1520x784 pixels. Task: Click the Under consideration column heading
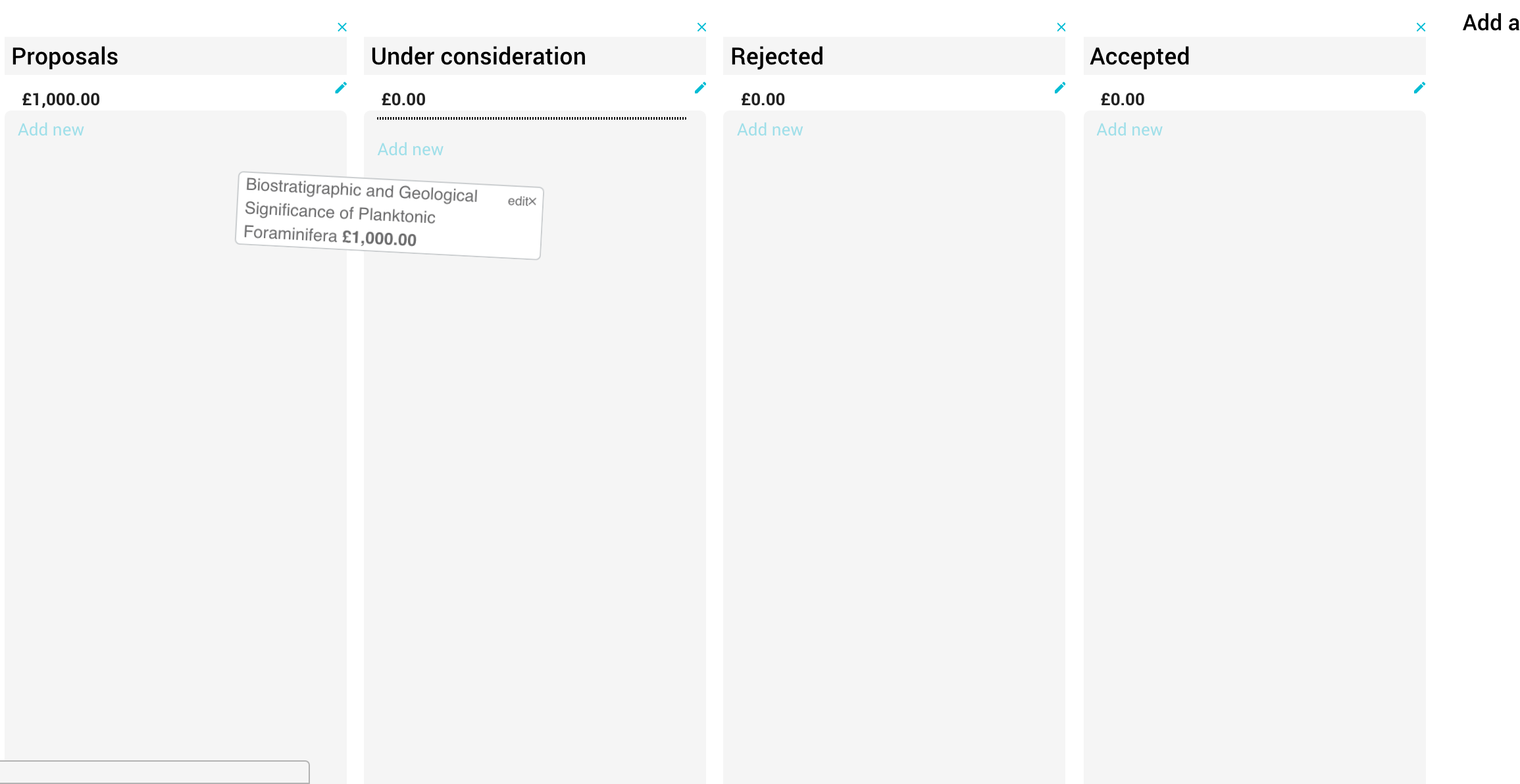tap(478, 57)
